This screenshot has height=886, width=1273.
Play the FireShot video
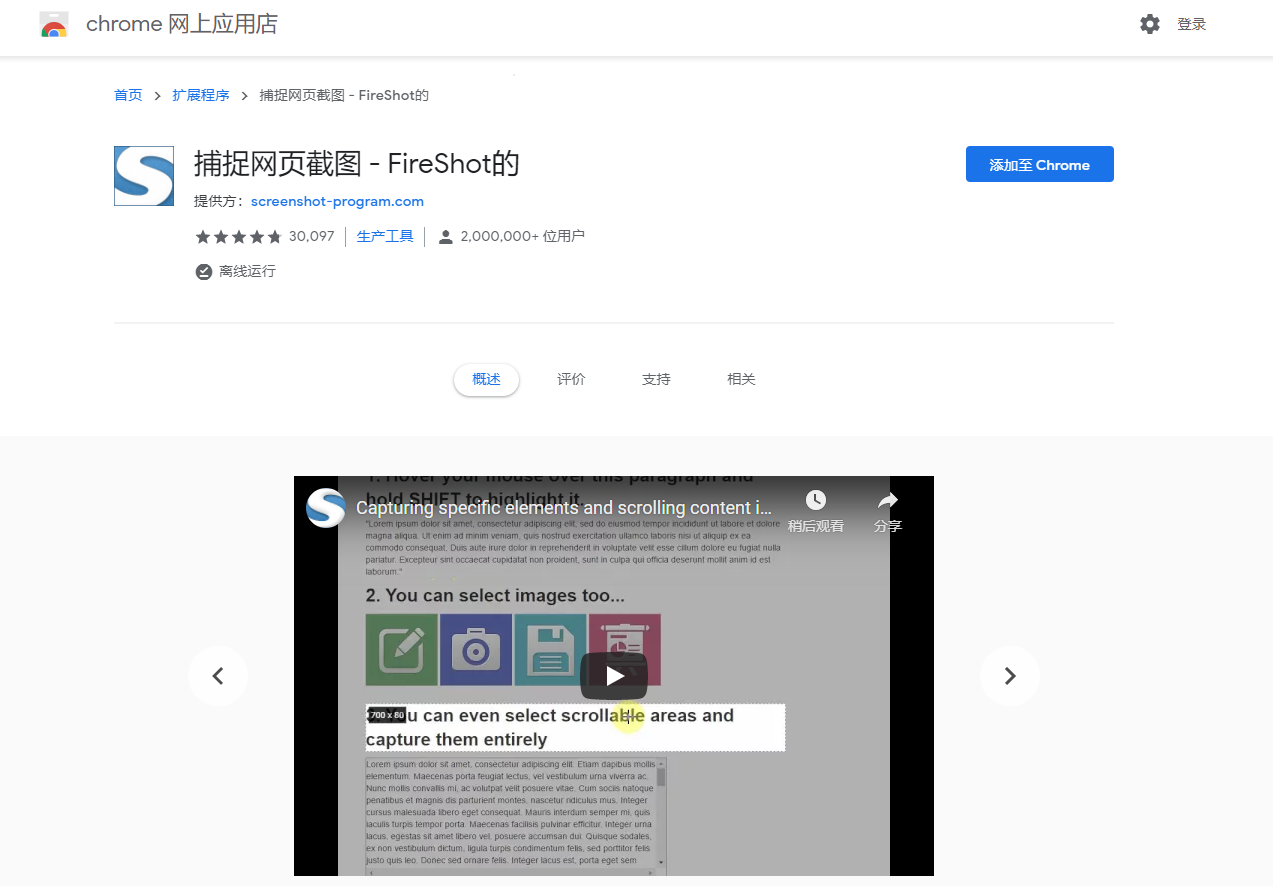coord(614,676)
